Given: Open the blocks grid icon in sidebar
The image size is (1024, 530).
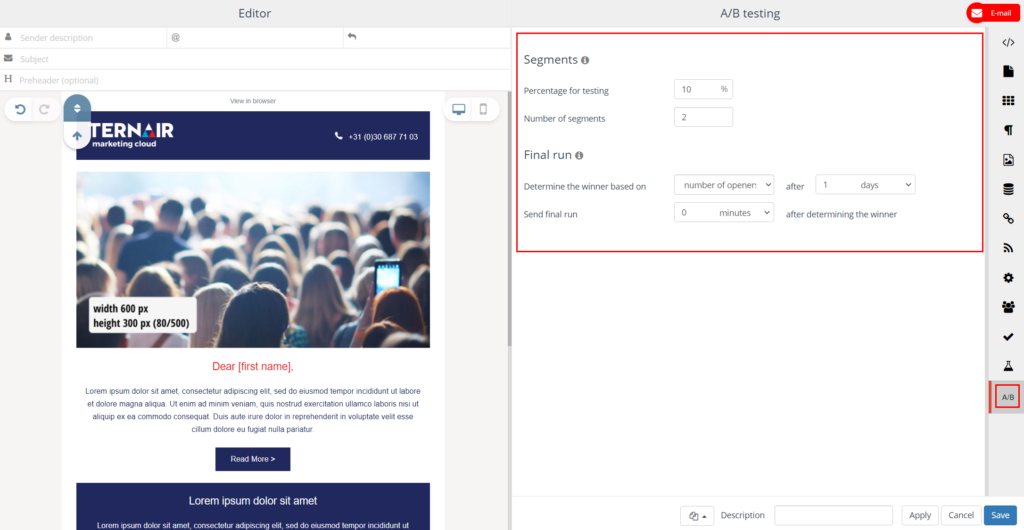Looking at the screenshot, I should pyautogui.click(x=1008, y=101).
